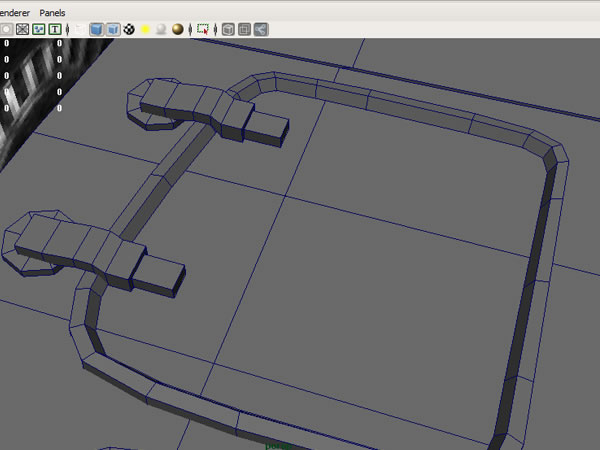Enable Smooth Shade All blue cube
This screenshot has width=600, height=450.
click(96, 29)
